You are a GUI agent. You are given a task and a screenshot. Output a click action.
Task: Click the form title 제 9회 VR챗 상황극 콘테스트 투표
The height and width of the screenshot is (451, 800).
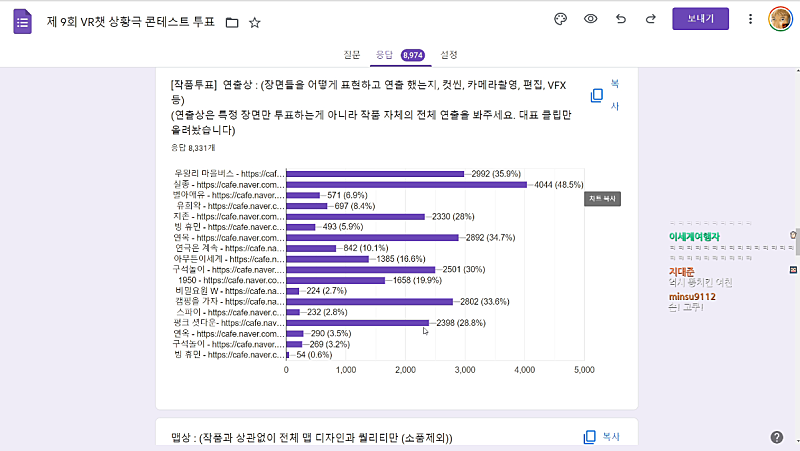131,22
